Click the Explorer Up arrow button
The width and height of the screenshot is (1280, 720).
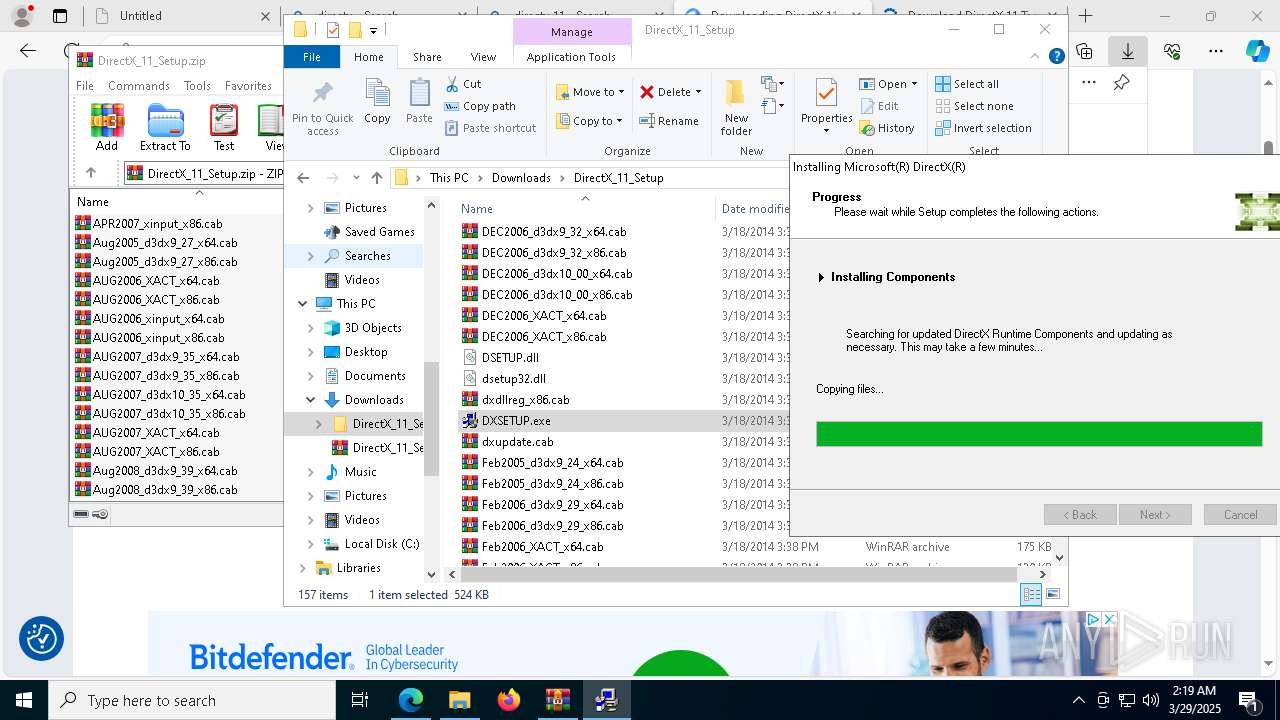point(376,178)
